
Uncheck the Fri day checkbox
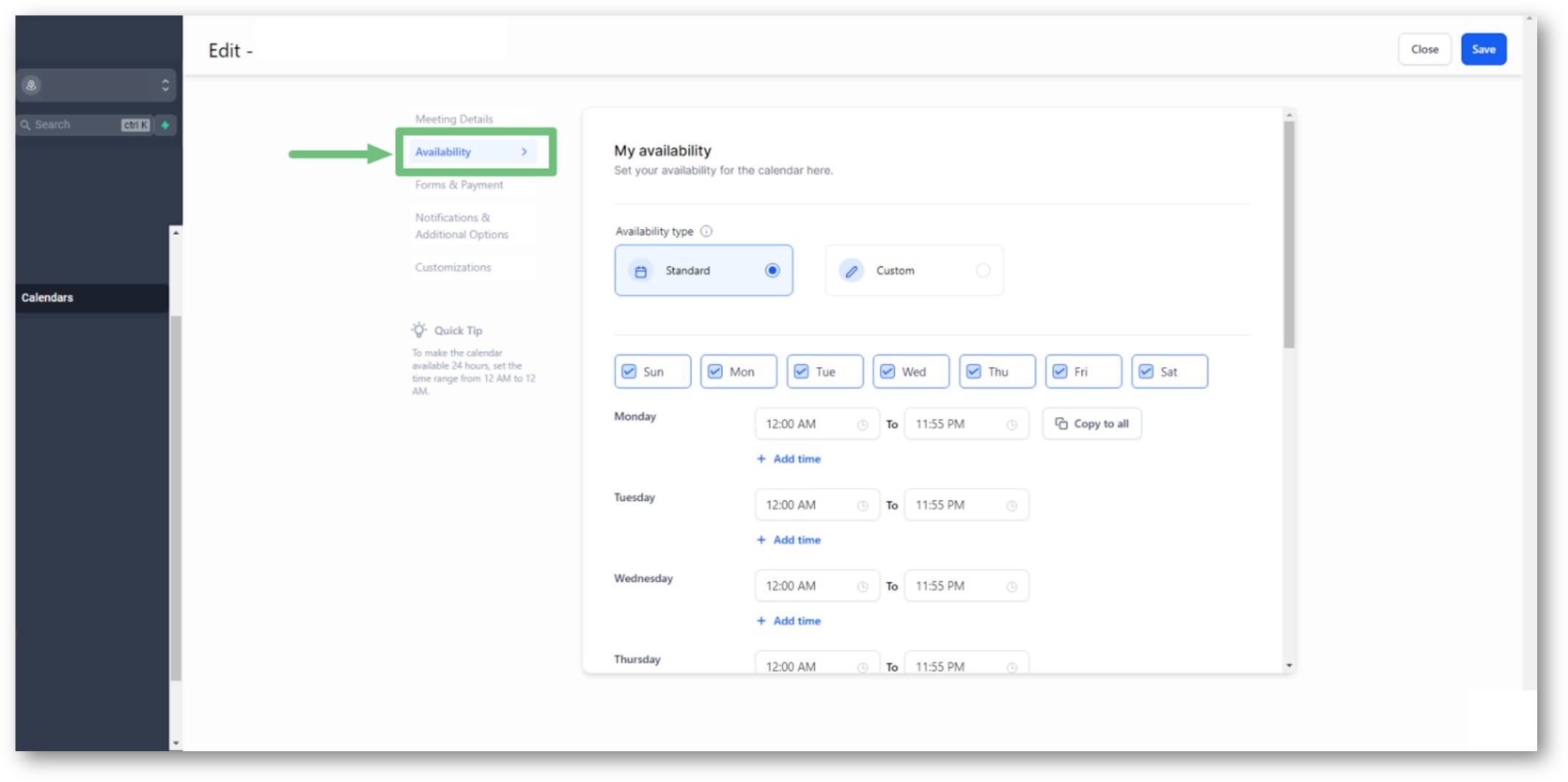point(1060,372)
